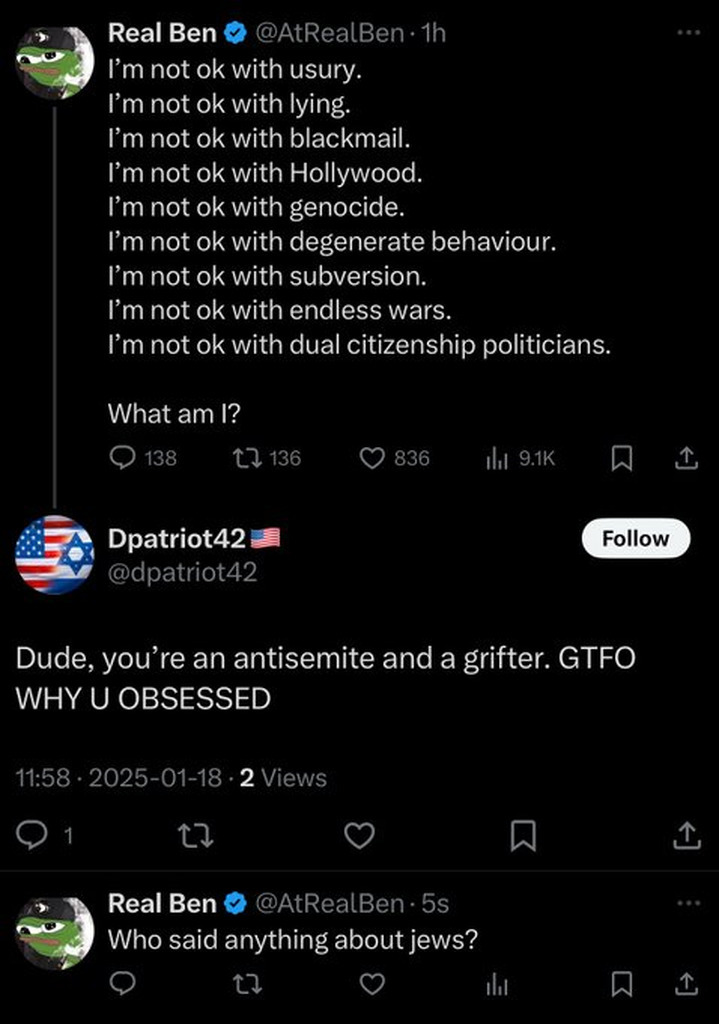The height and width of the screenshot is (1024, 719).
Task: Reply to Real Ben's original post
Action: (122, 458)
